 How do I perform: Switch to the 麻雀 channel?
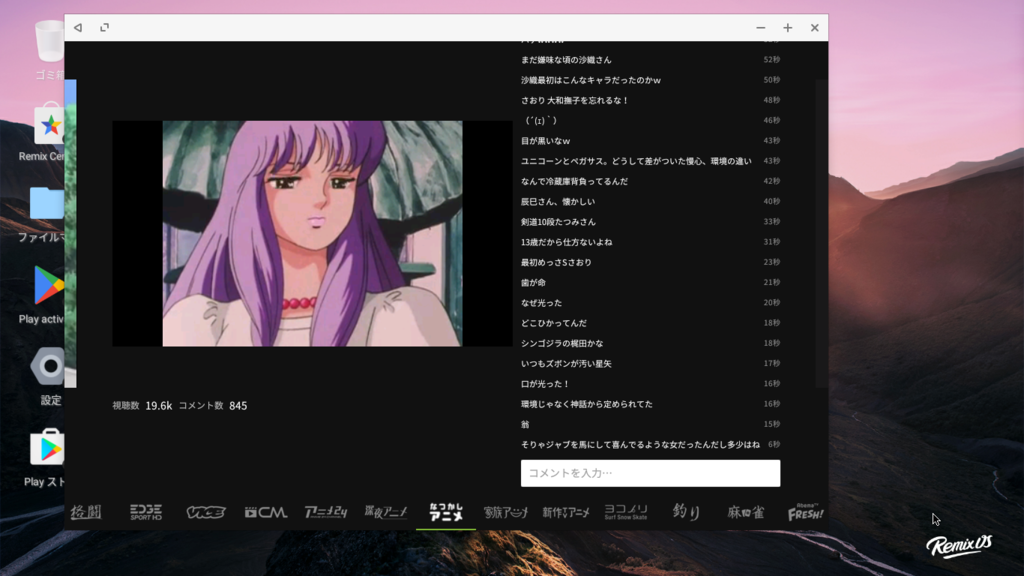(x=746, y=513)
